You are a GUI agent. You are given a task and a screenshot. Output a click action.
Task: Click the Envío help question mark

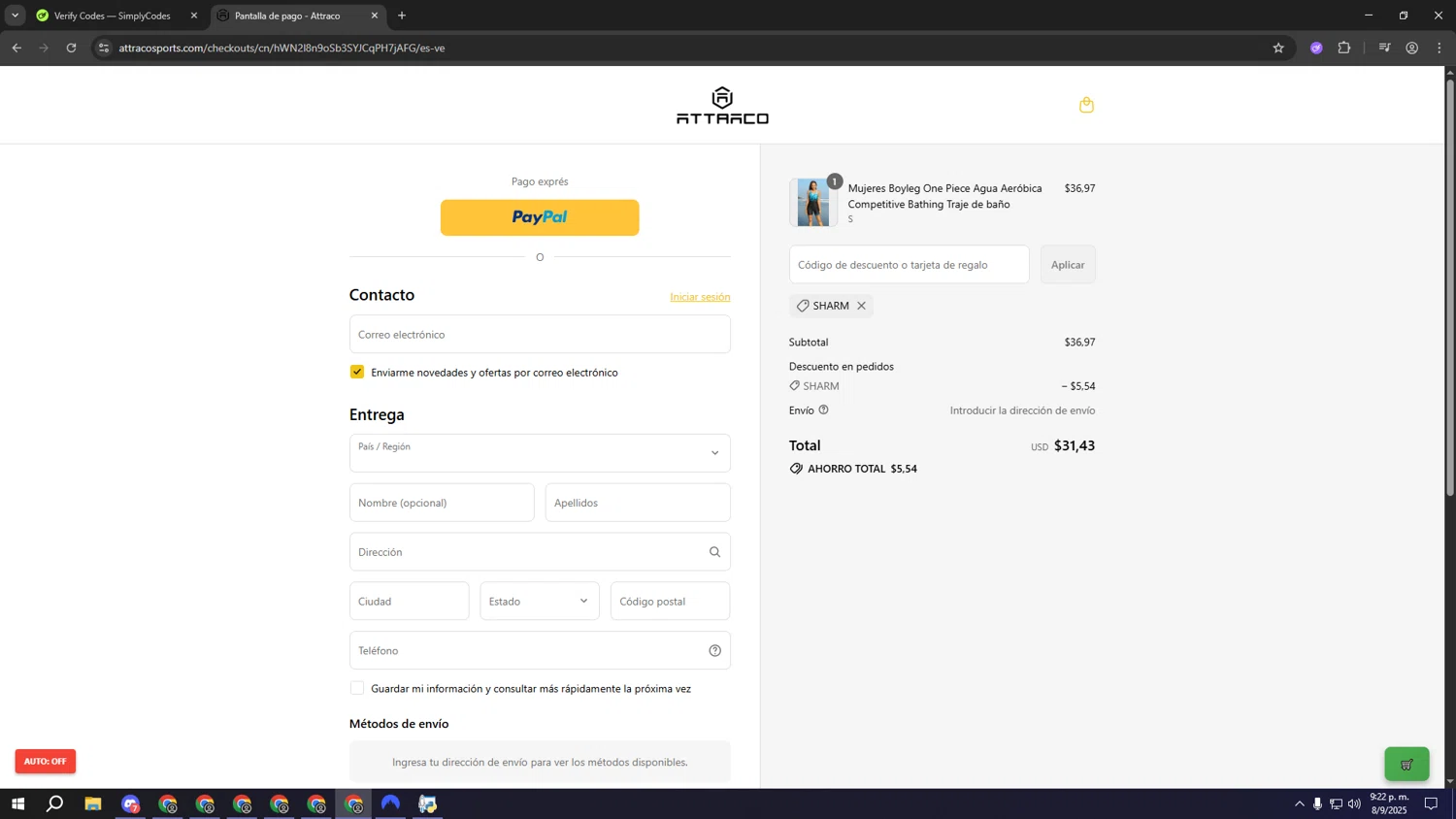click(823, 409)
